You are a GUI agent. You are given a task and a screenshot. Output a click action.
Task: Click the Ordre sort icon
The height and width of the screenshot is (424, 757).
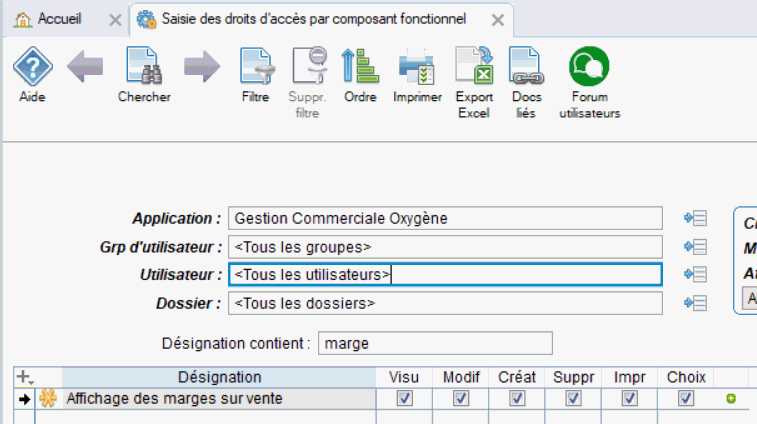pos(360,69)
